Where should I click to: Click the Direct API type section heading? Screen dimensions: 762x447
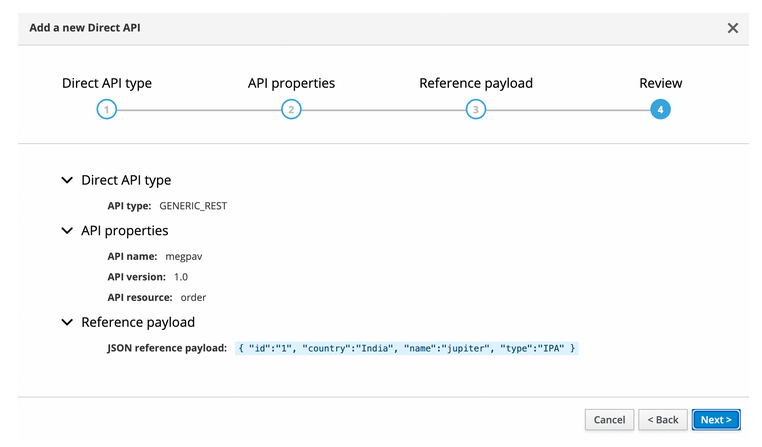click(x=126, y=181)
